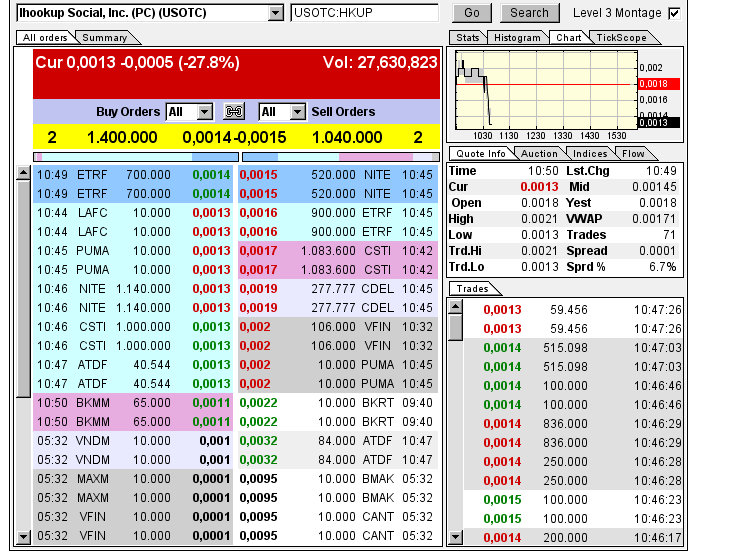This screenshot has width=737, height=553.
Task: Expand the Buy Orders filter dropdown
Action: 204,112
